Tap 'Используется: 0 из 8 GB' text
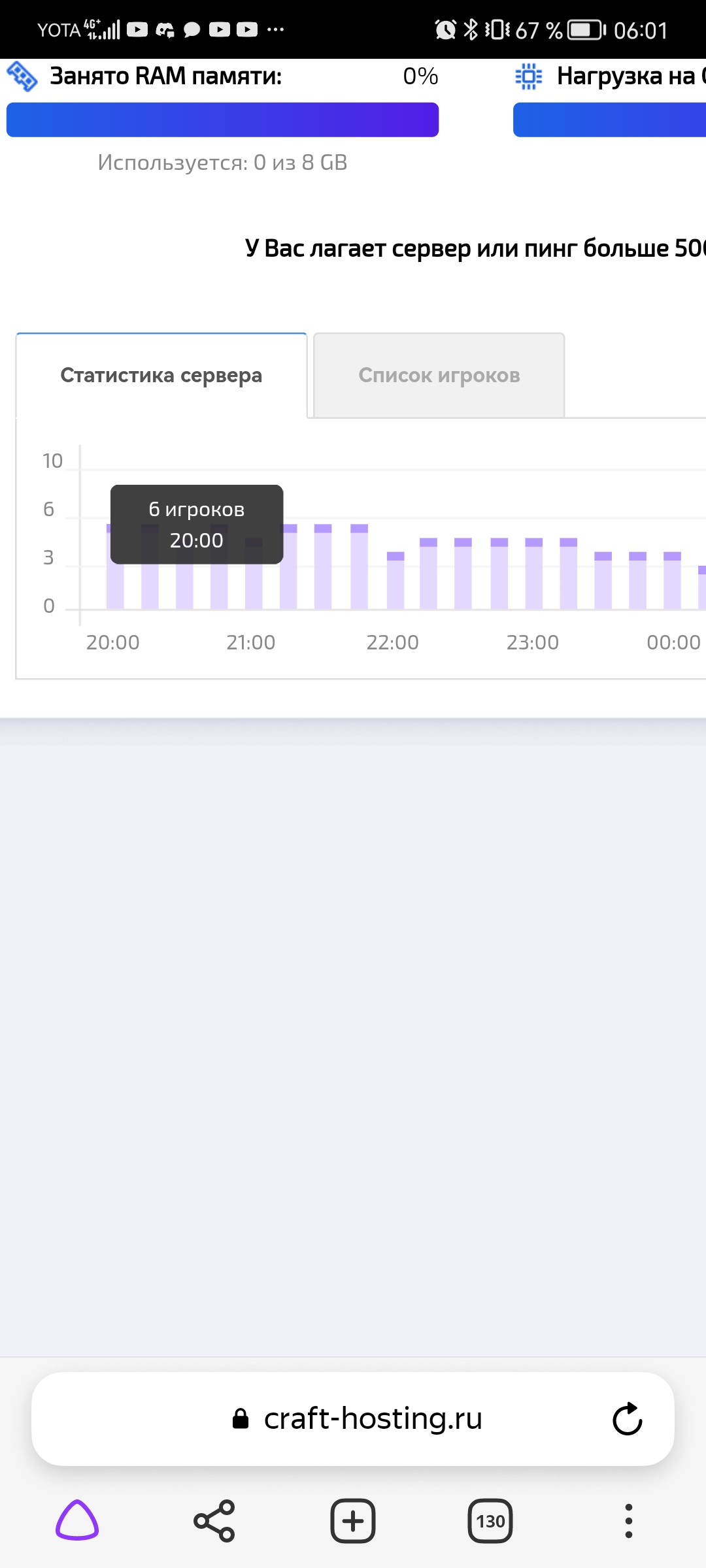Image resolution: width=706 pixels, height=1568 pixels. (222, 162)
